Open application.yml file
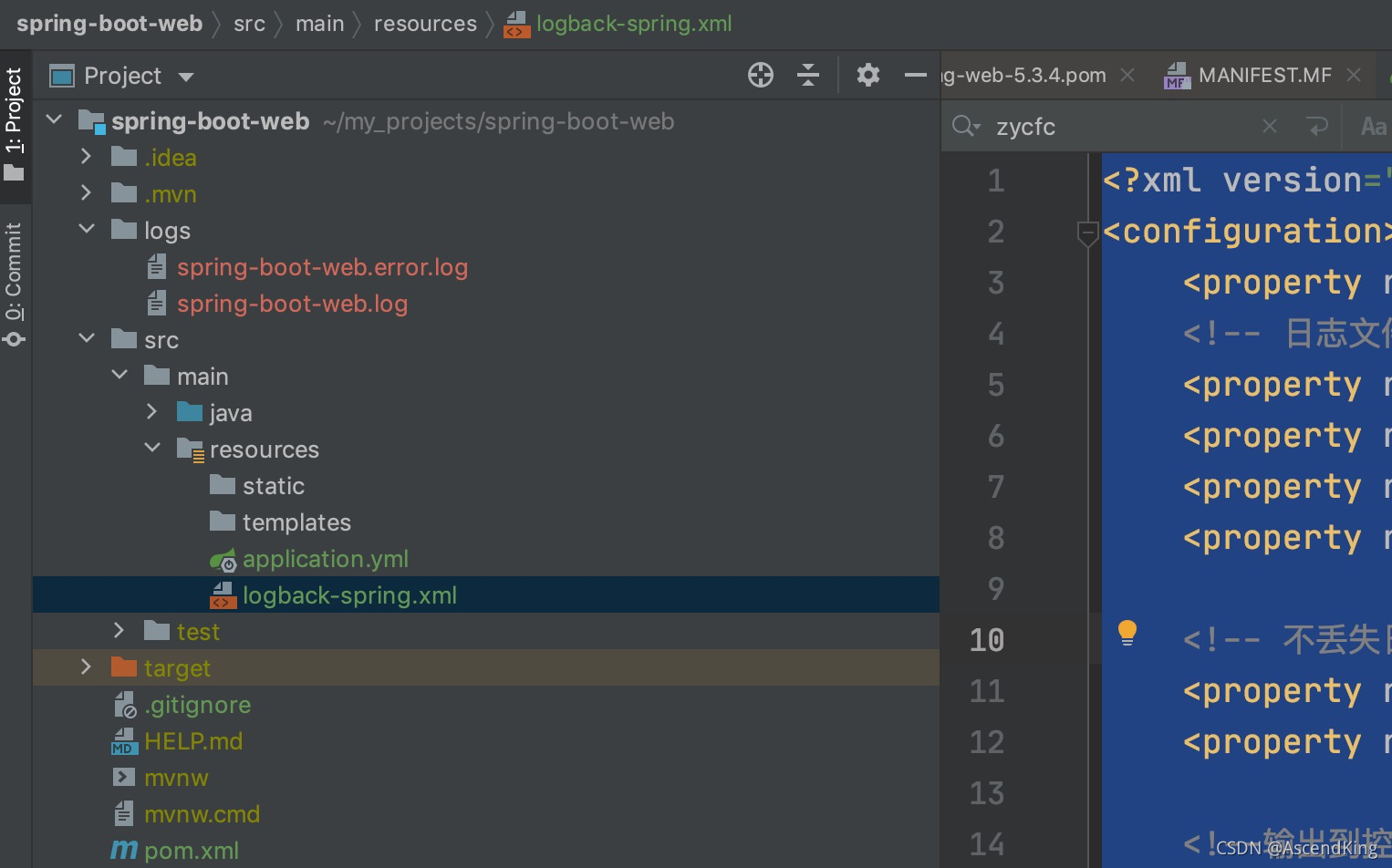The width and height of the screenshot is (1392, 868). 325,559
